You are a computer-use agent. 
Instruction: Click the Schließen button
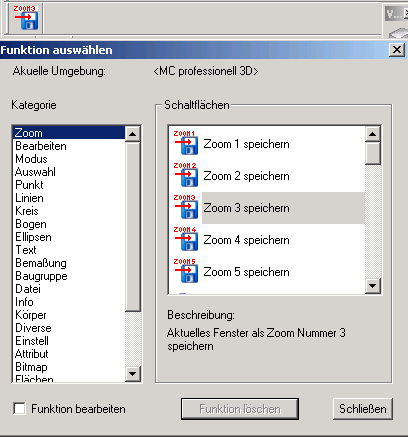click(363, 409)
